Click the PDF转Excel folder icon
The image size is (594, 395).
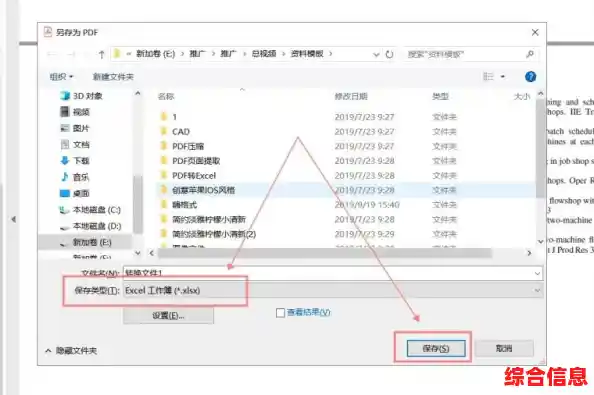[x=164, y=175]
